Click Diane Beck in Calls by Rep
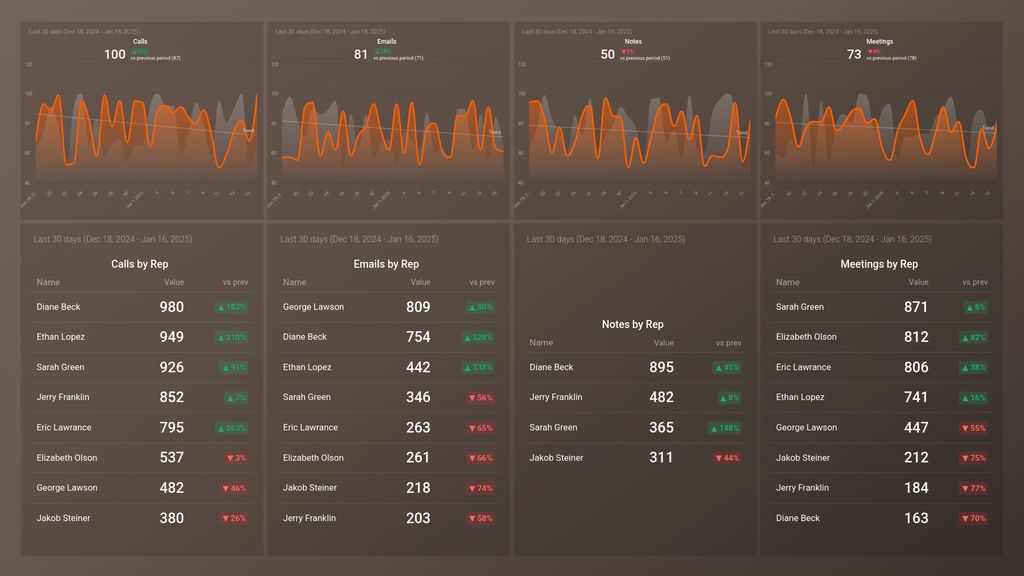This screenshot has width=1024, height=576. point(58,307)
